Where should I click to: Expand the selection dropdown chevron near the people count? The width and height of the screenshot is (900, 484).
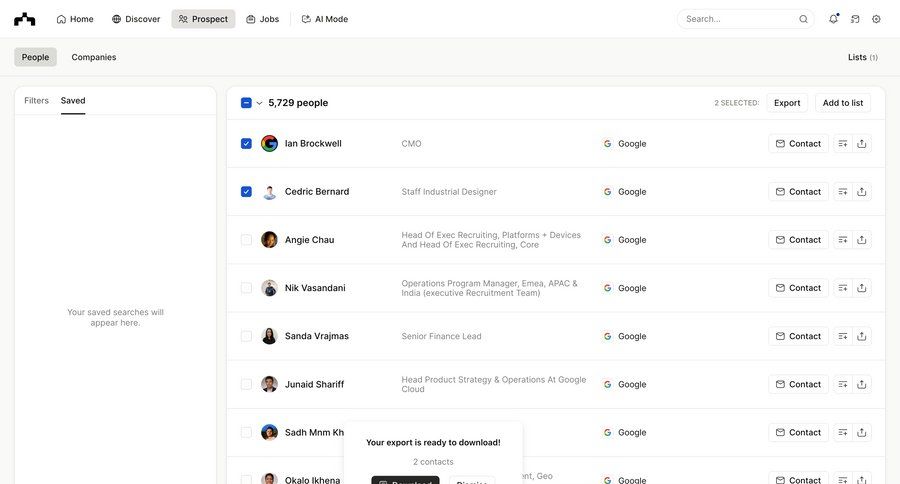point(259,103)
